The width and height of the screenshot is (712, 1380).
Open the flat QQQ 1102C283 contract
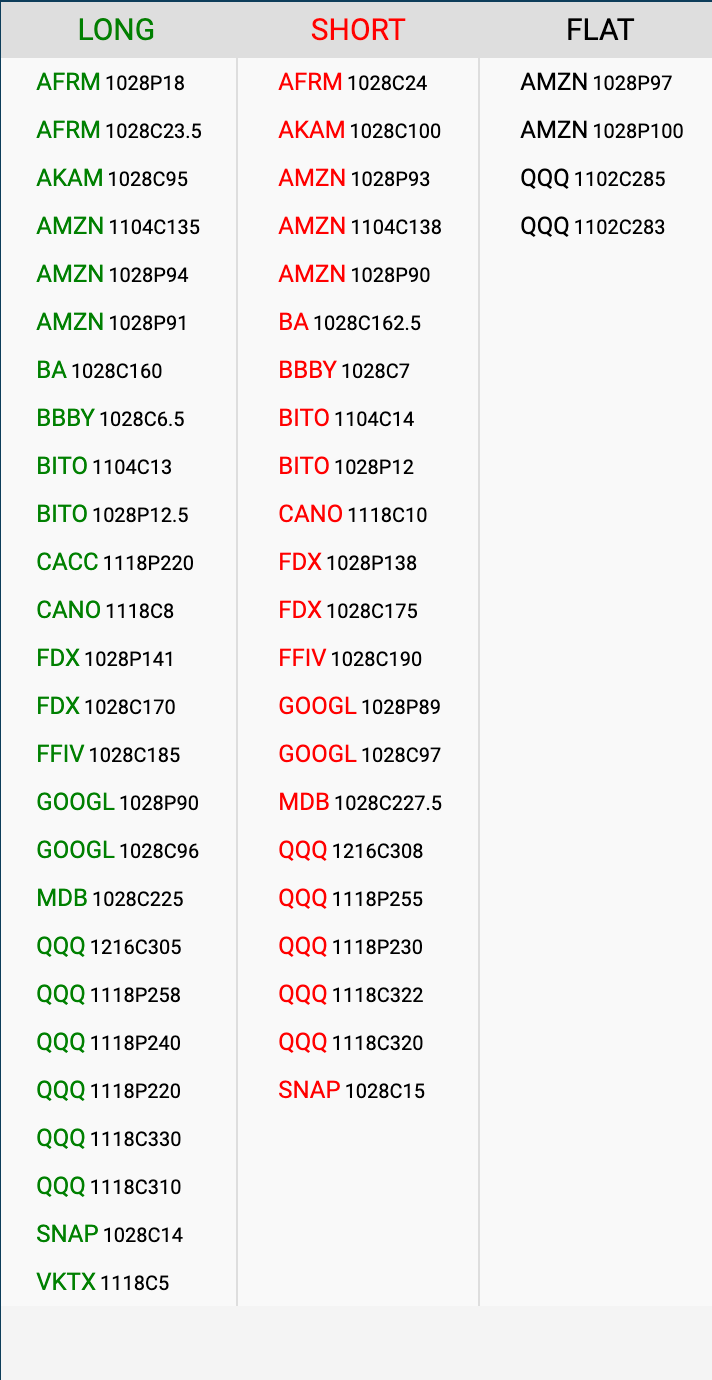click(593, 227)
